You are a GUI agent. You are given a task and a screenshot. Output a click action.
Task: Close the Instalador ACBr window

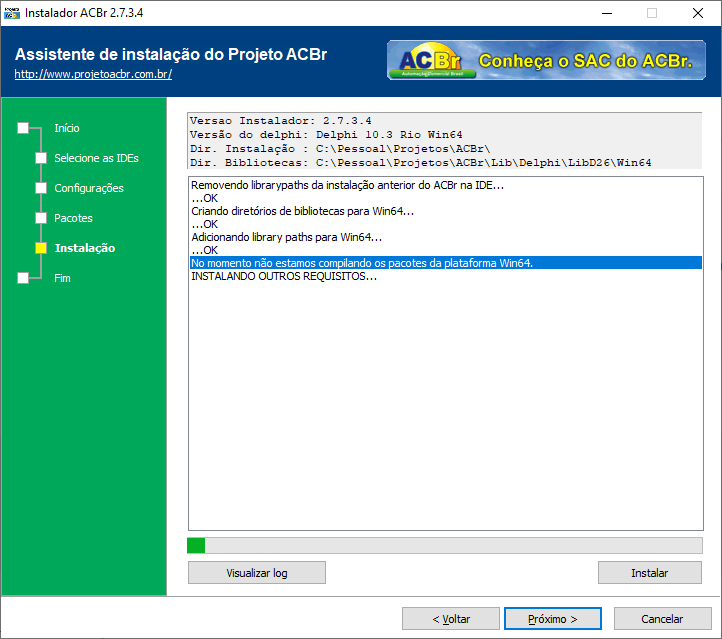pyautogui.click(x=698, y=13)
